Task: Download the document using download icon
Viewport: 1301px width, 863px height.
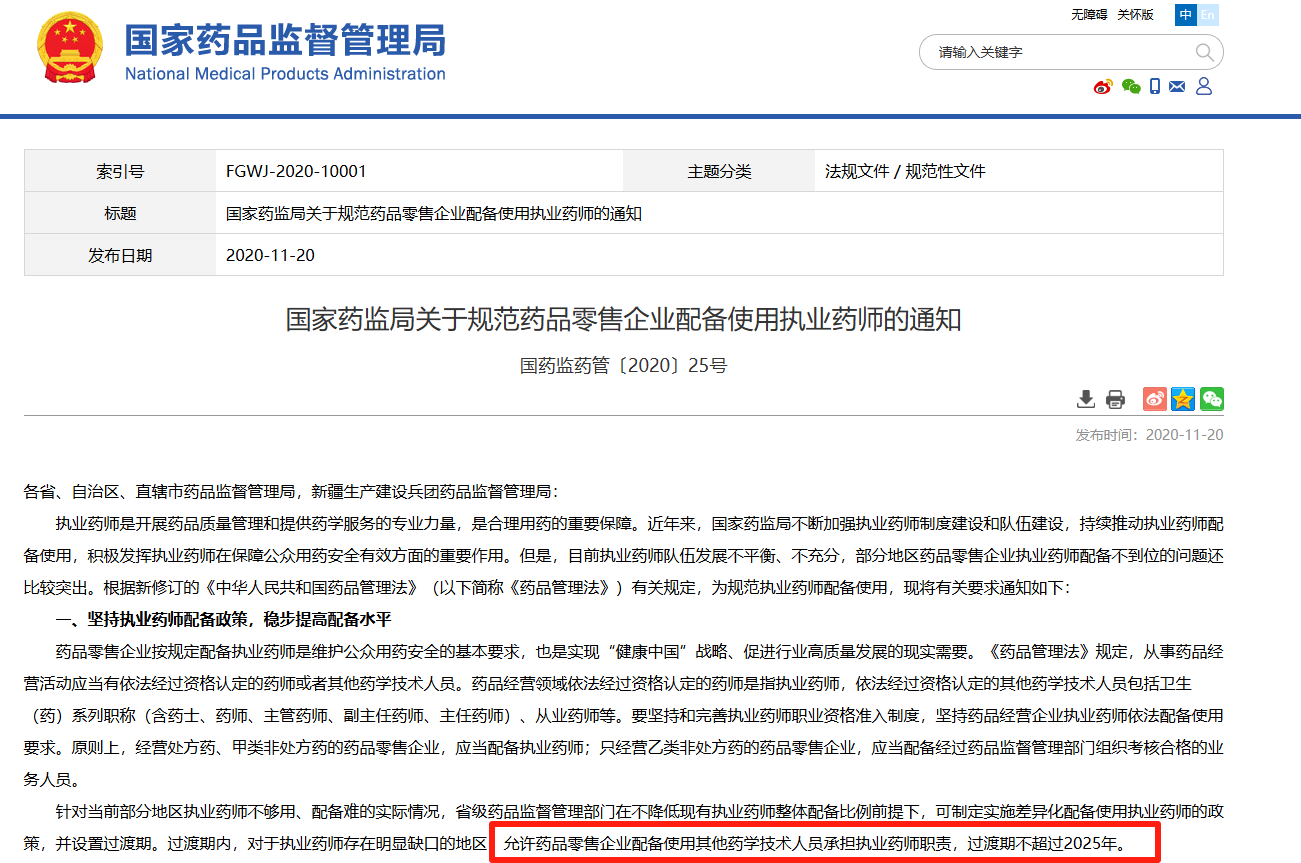Action: click(x=1085, y=400)
